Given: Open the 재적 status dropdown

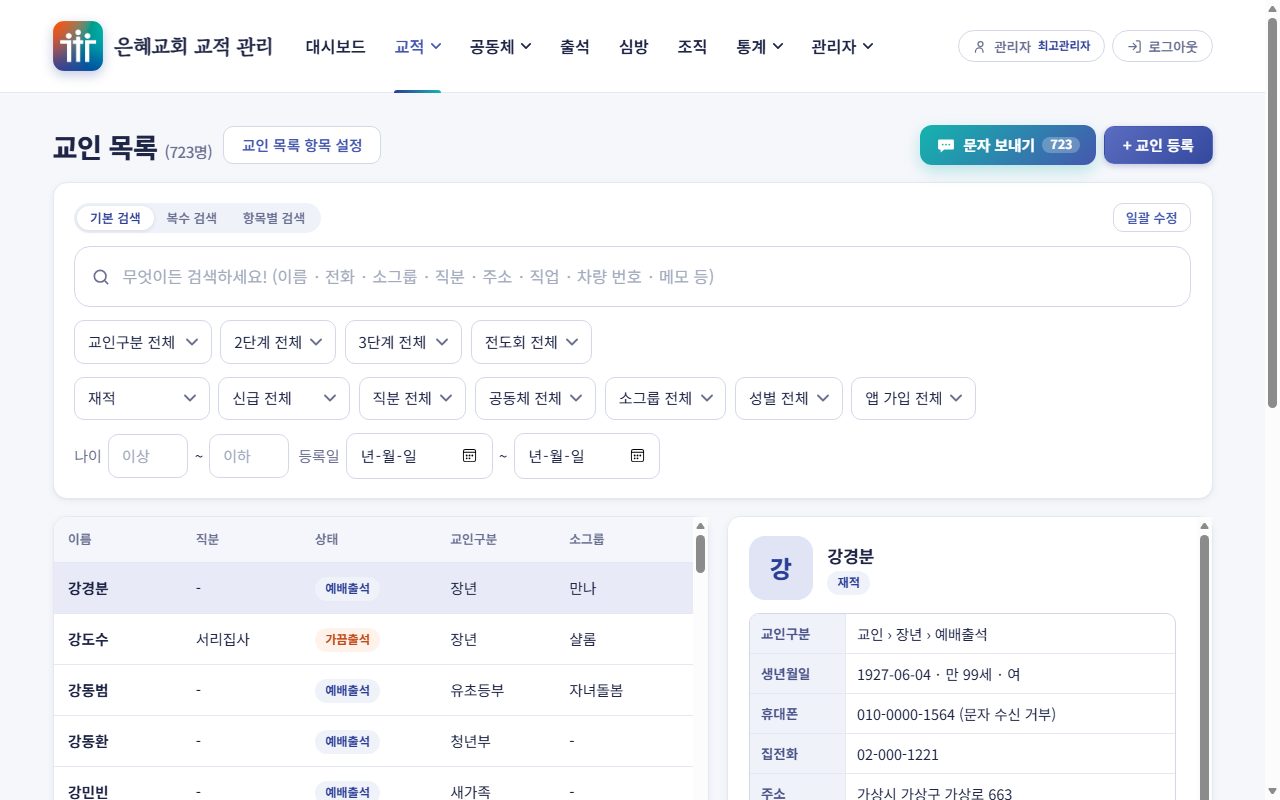Looking at the screenshot, I should (x=142, y=398).
